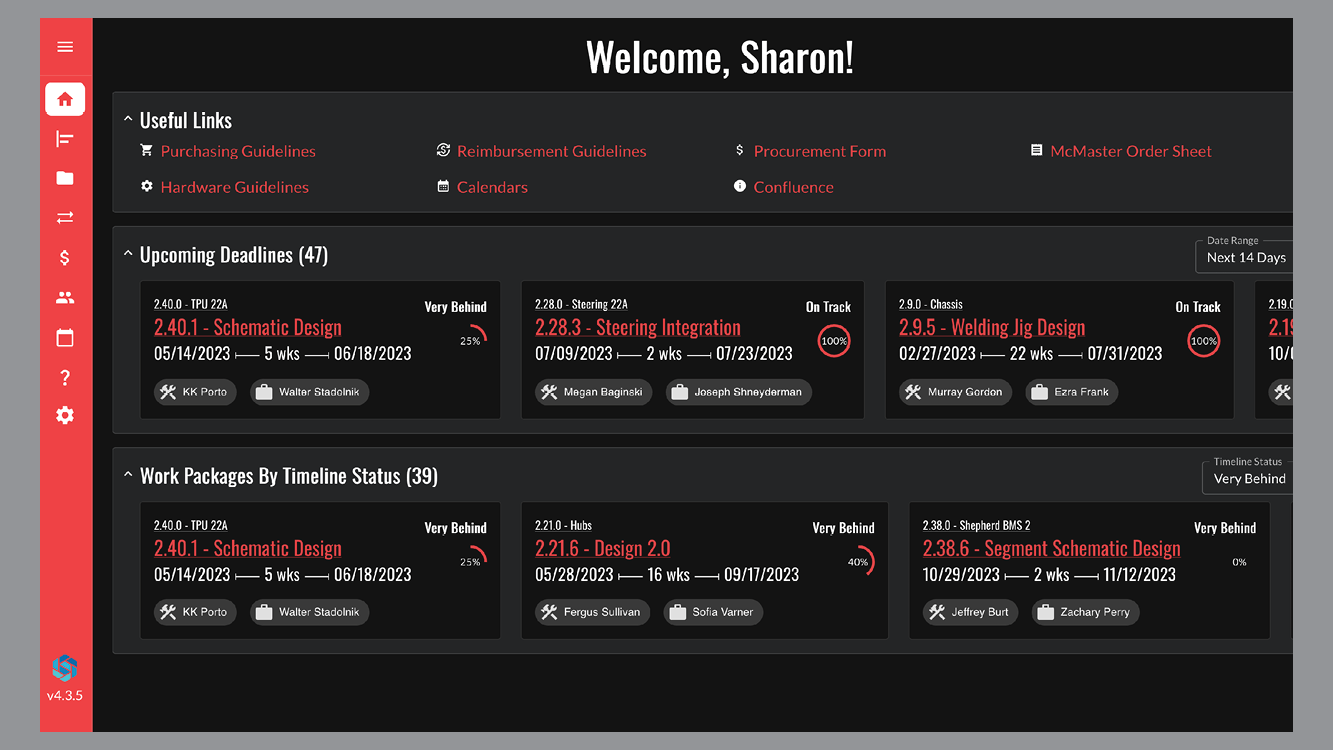Open the Timeline Status dropdown
The width and height of the screenshot is (1333, 750).
point(1248,478)
